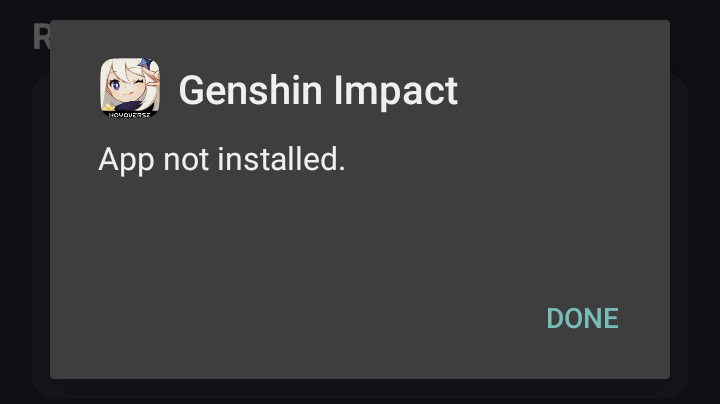The height and width of the screenshot is (404, 720).
Task: Dismiss by clicking dimmed area below the dialog
Action: [x=360, y=392]
